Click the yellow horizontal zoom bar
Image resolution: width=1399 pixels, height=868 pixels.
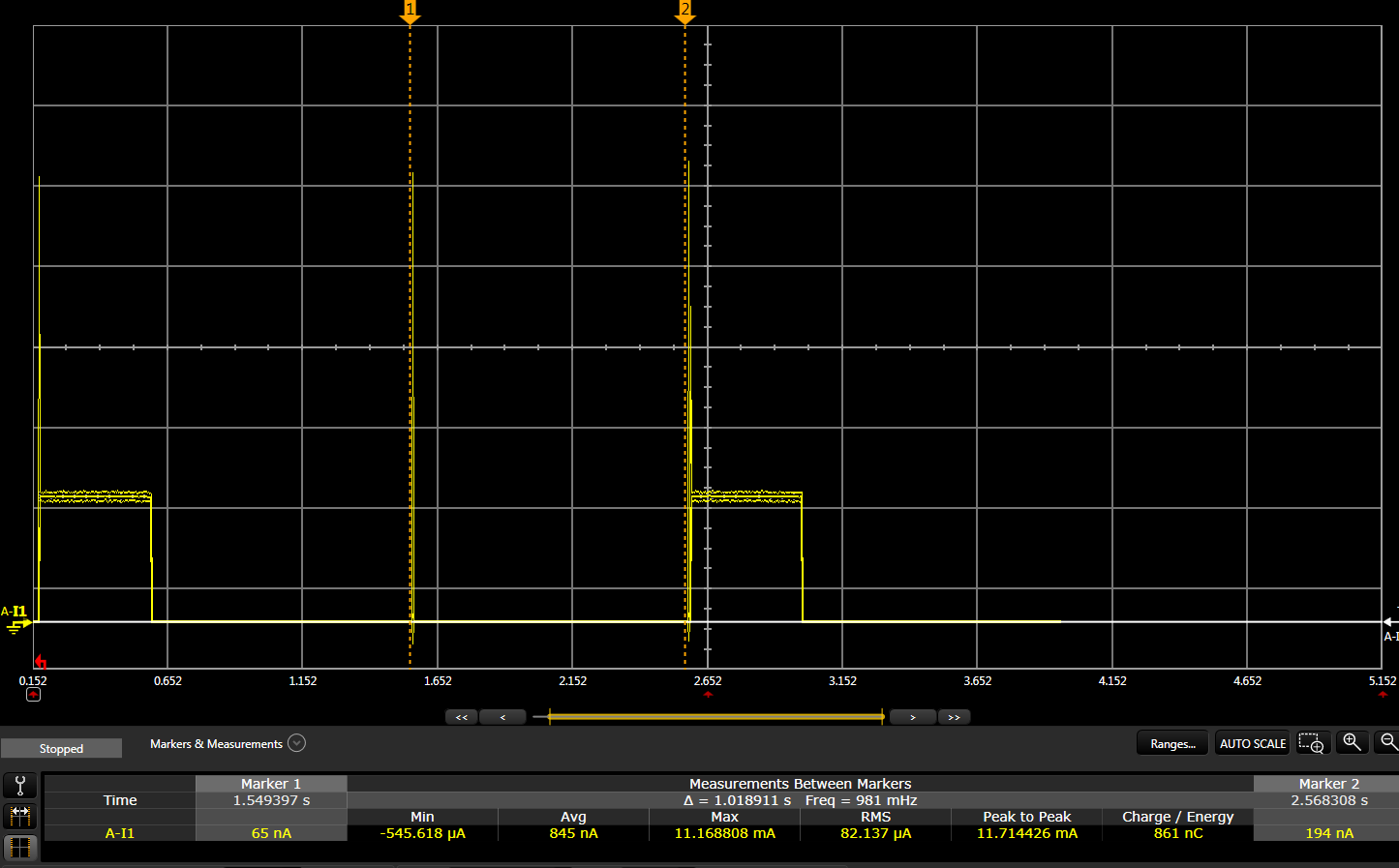[x=716, y=716]
